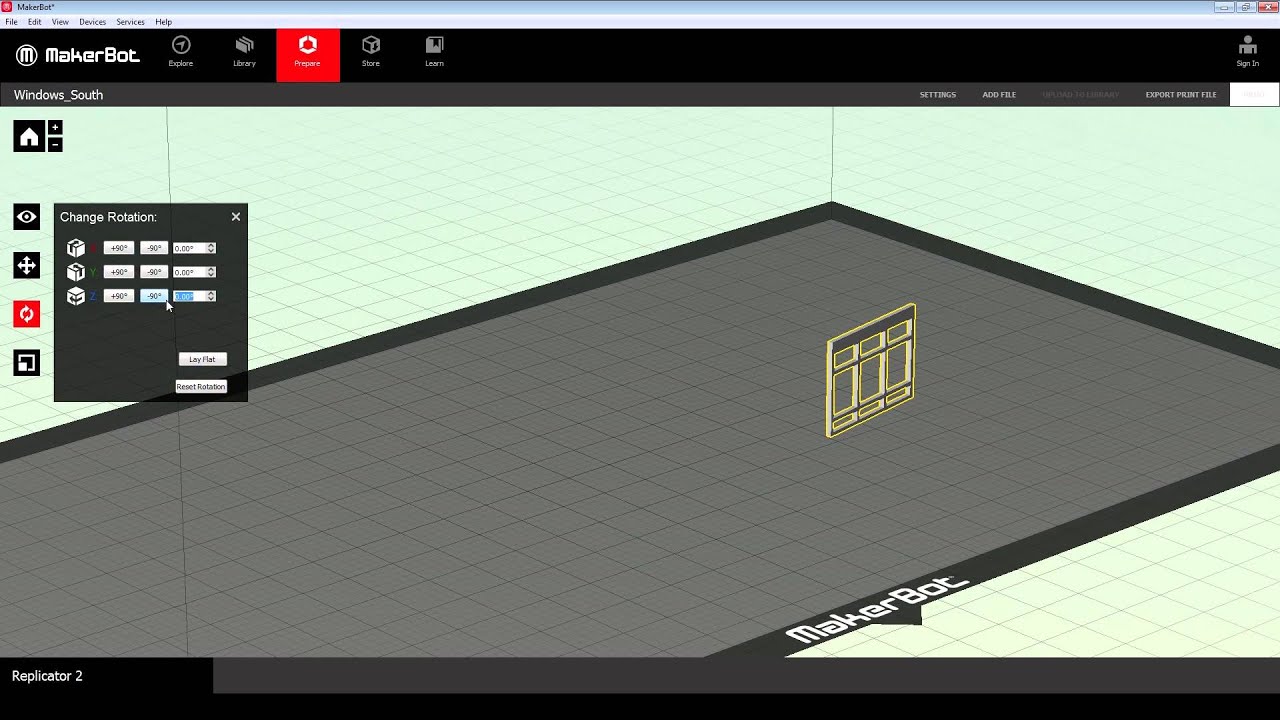
Task: Open SETTINGS in the top bar
Action: click(938, 95)
